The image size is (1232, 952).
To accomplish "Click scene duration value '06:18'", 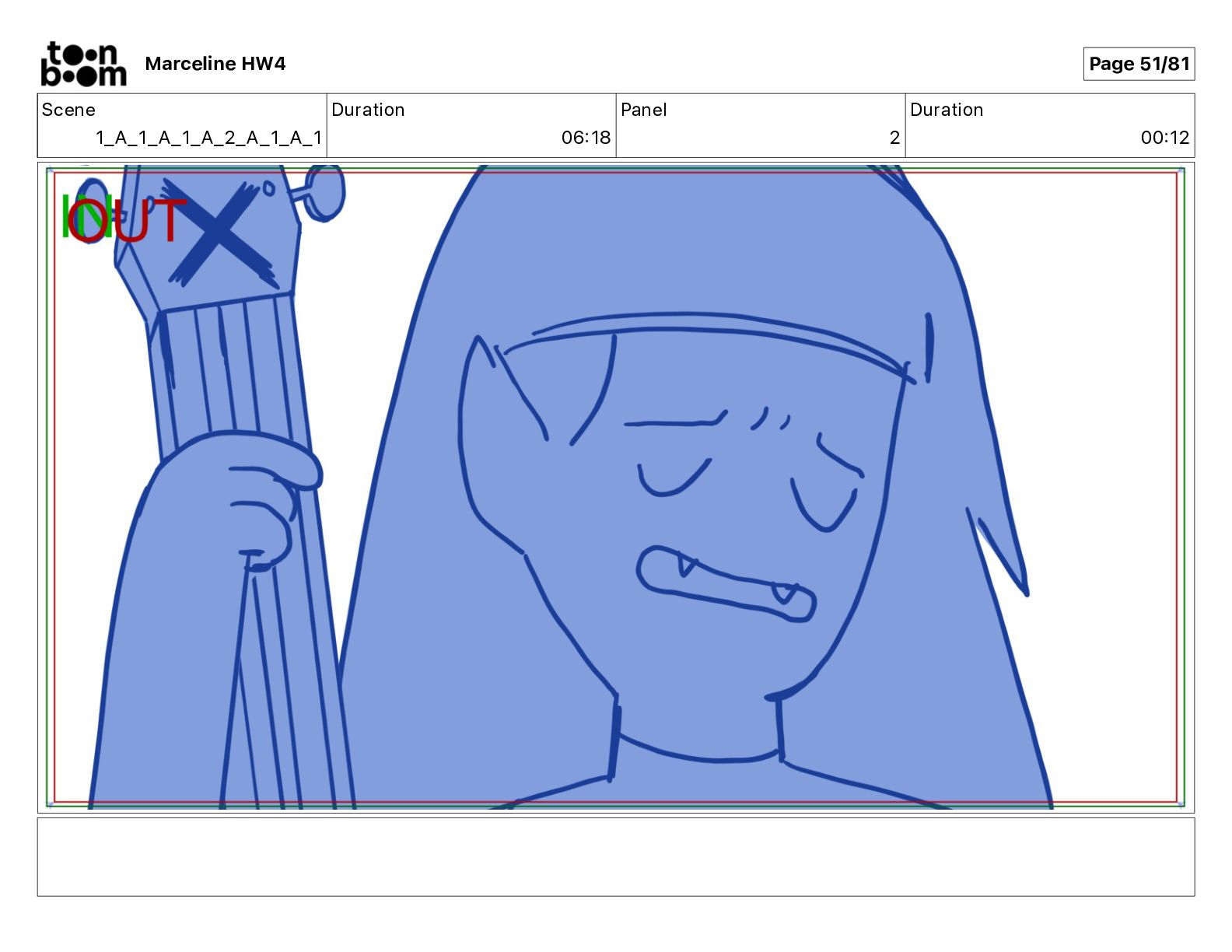I will [x=586, y=138].
